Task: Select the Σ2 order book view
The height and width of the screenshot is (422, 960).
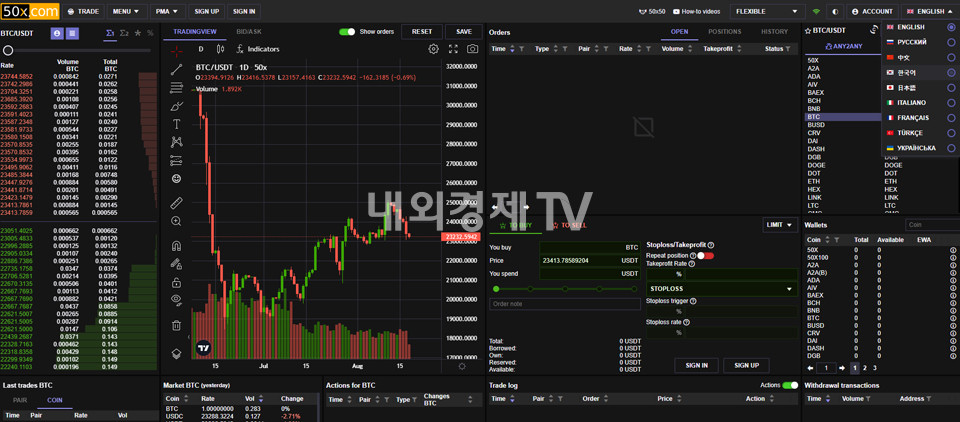Action: 124,33
